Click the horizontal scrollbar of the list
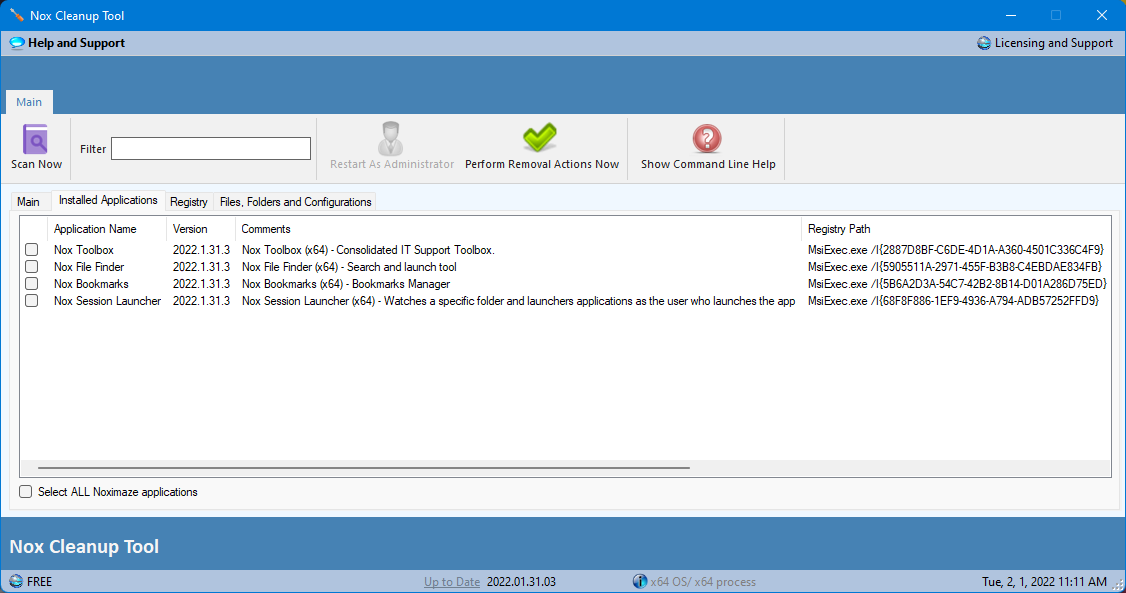The height and width of the screenshot is (593, 1126). (x=364, y=468)
